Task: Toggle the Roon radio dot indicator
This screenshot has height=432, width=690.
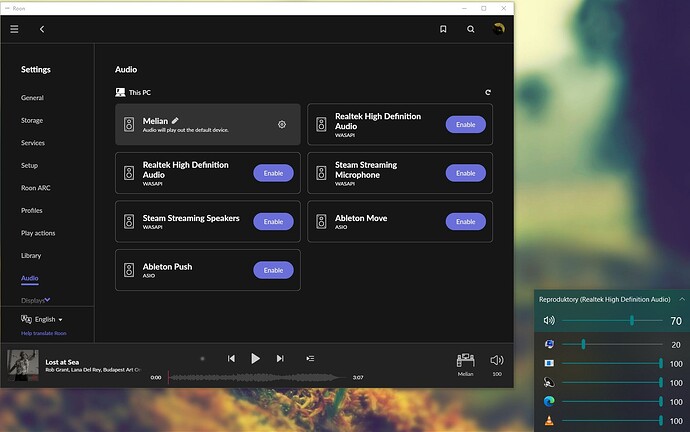Action: point(202,359)
